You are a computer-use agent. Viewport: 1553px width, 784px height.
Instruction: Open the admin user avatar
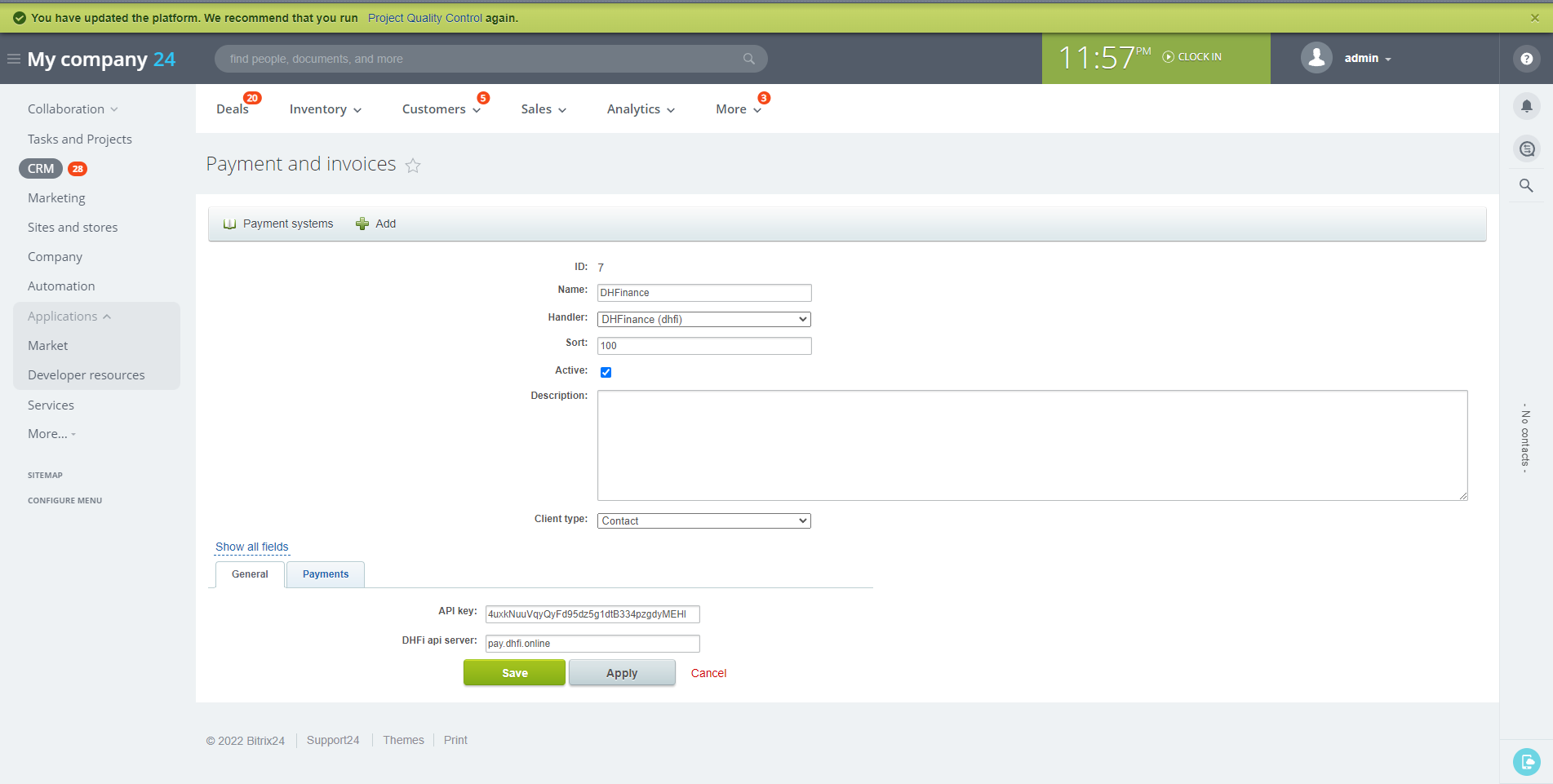(1316, 58)
